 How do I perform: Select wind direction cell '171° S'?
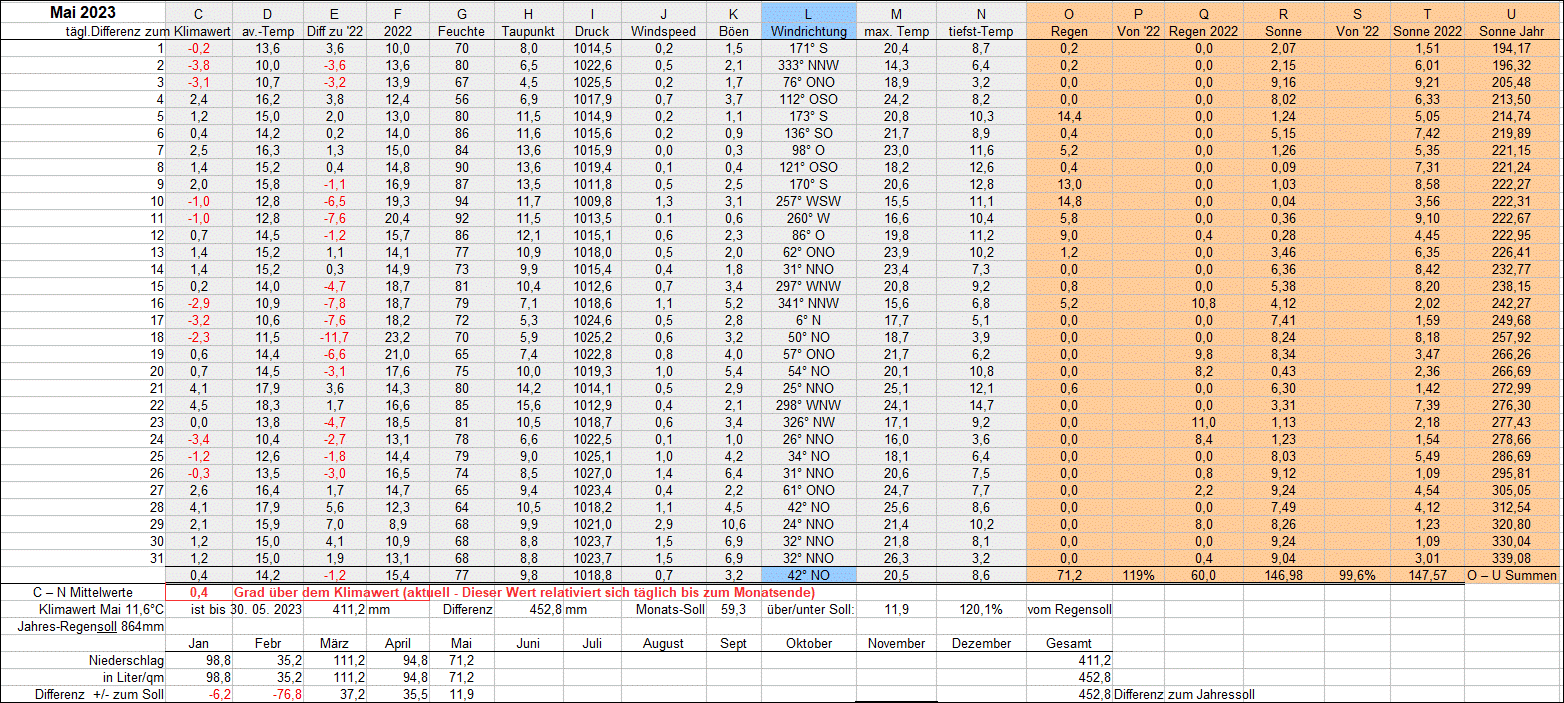(808, 48)
